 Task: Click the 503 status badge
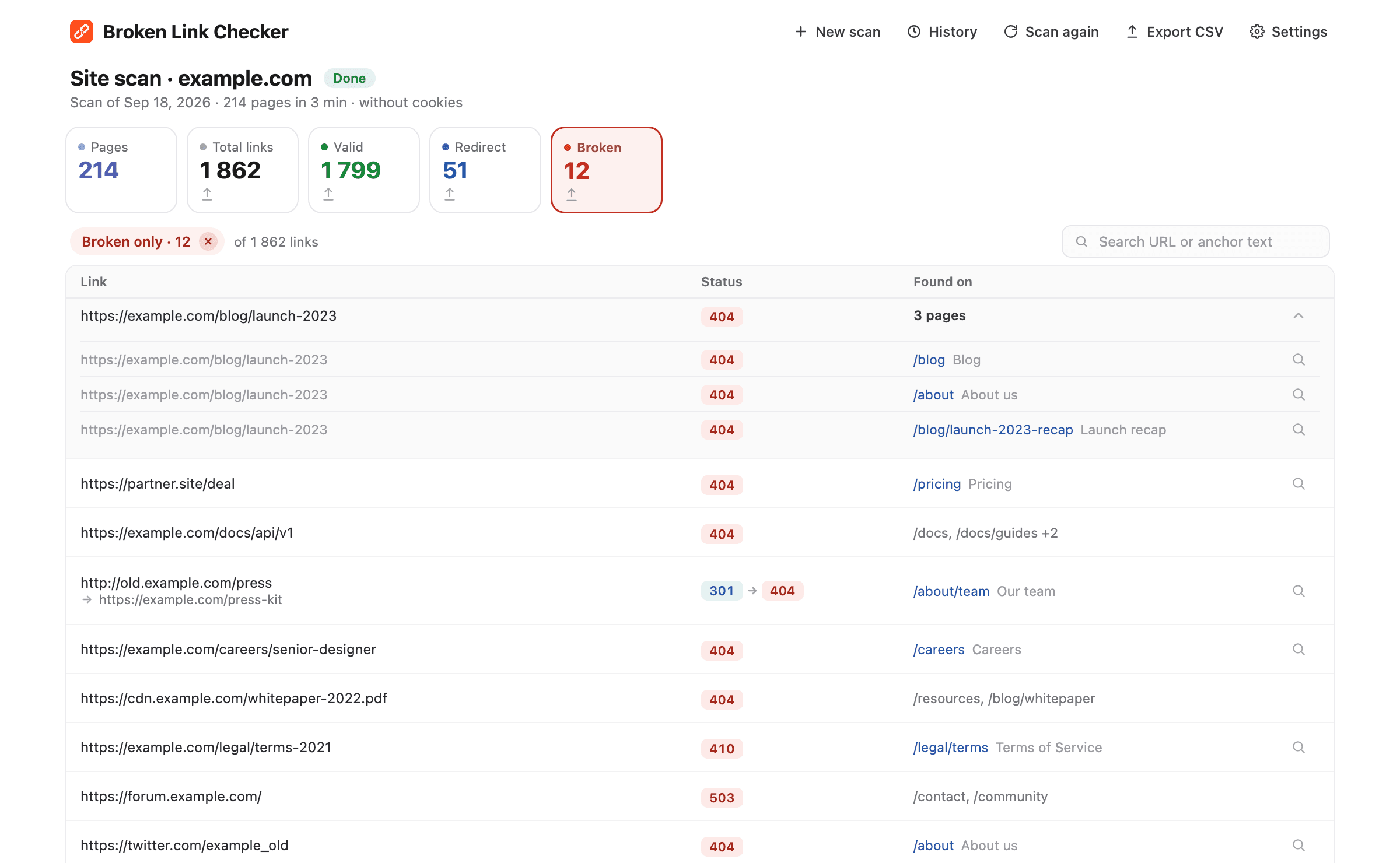click(x=722, y=798)
